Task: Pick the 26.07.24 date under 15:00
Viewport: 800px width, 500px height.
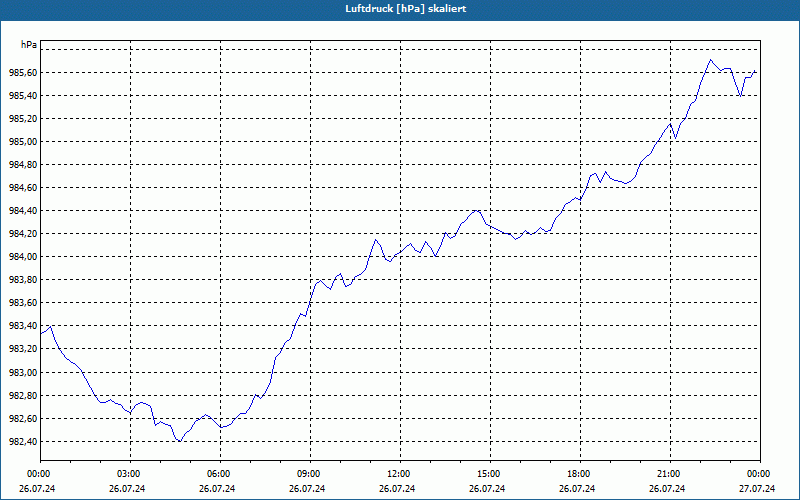Action: click(x=487, y=488)
